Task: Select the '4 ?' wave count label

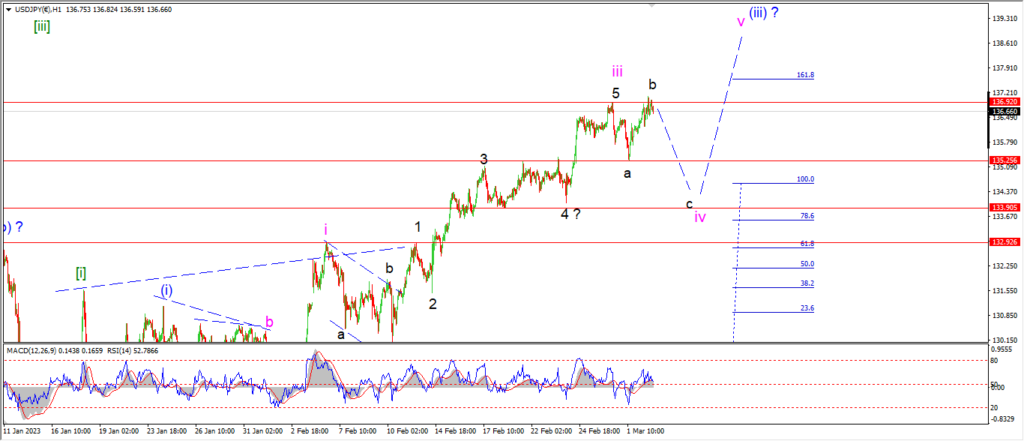Action: 570,214
